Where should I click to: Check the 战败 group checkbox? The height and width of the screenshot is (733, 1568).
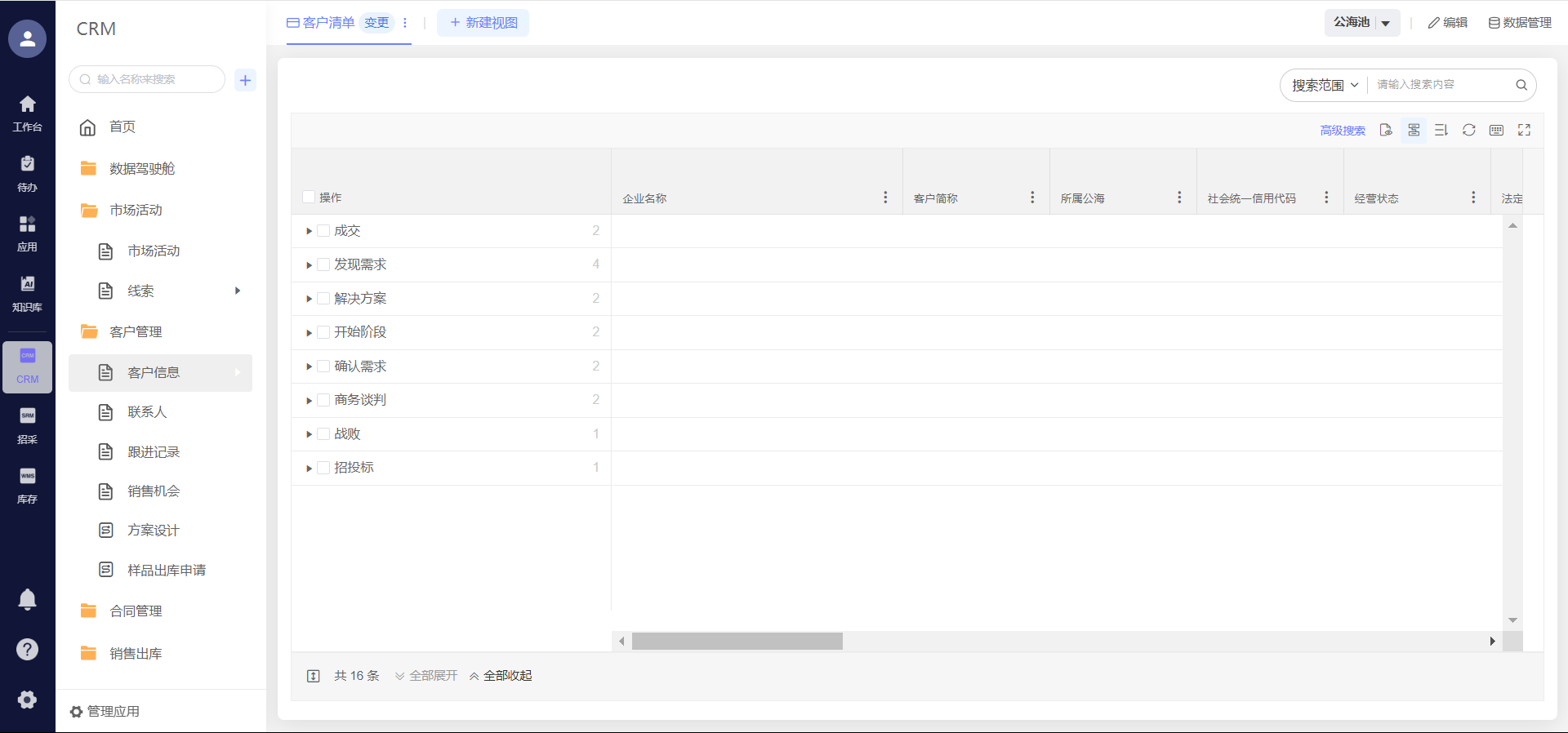pos(323,434)
